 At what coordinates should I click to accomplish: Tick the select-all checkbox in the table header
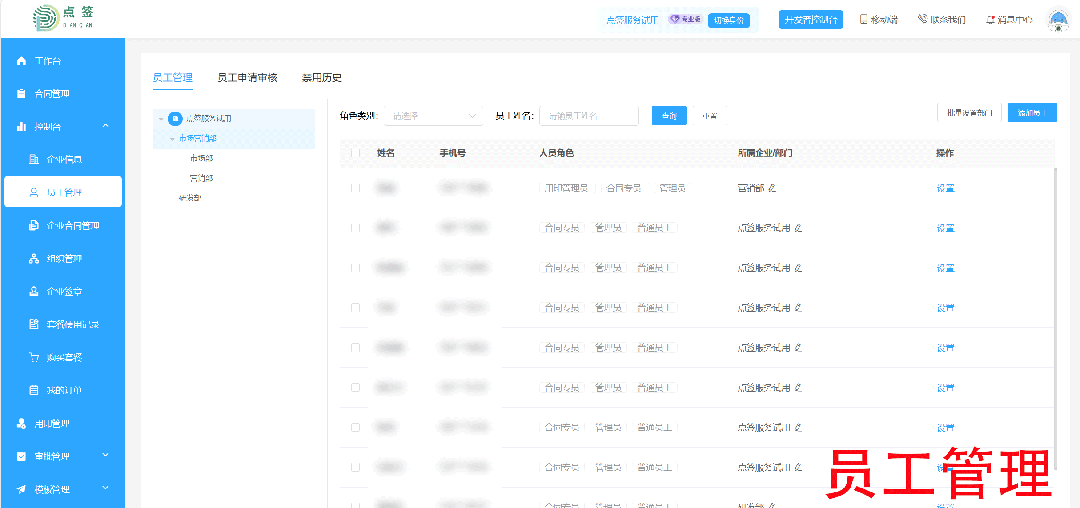[x=355, y=153]
